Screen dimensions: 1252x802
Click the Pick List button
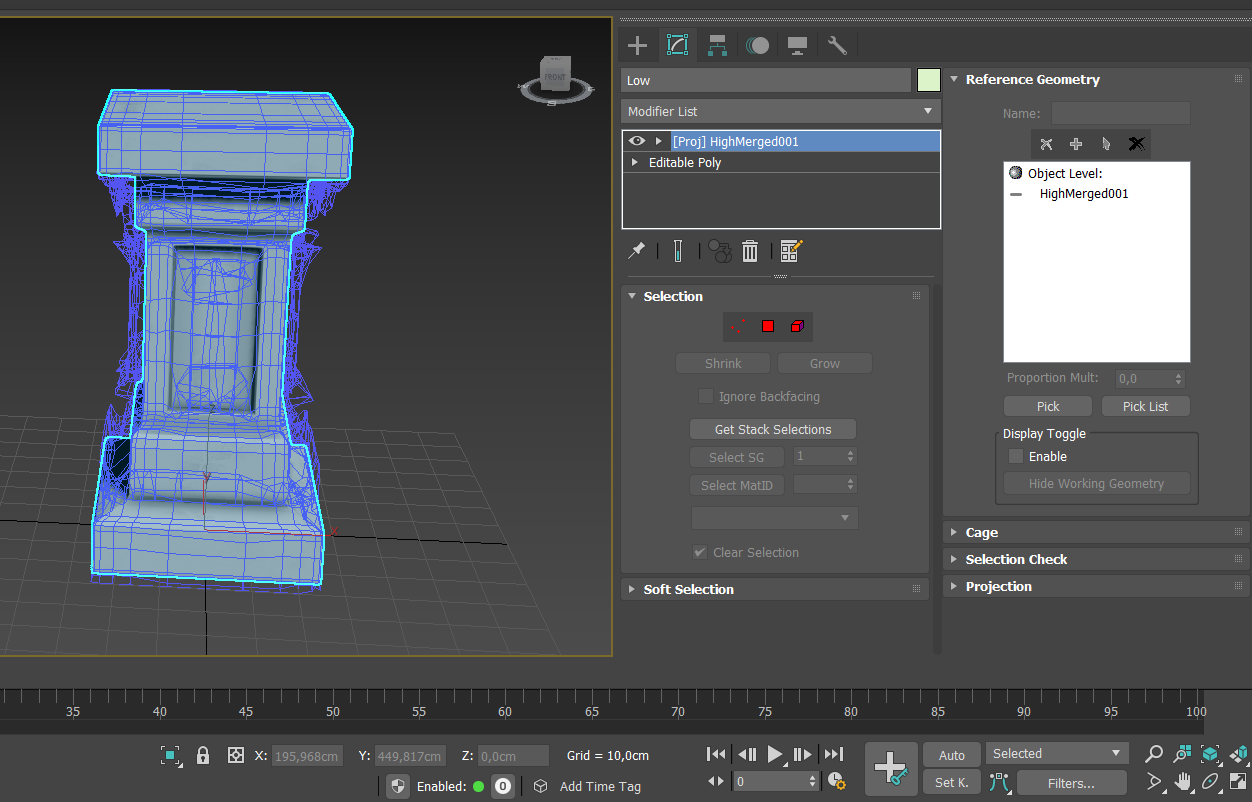click(x=1145, y=406)
